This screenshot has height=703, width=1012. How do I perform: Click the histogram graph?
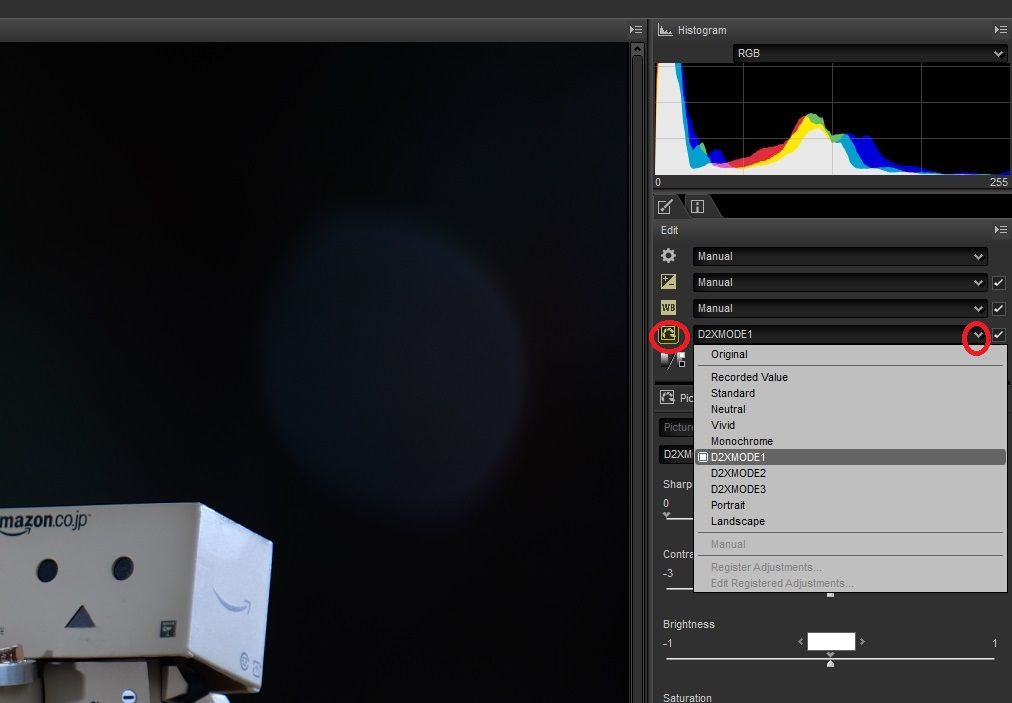click(833, 119)
